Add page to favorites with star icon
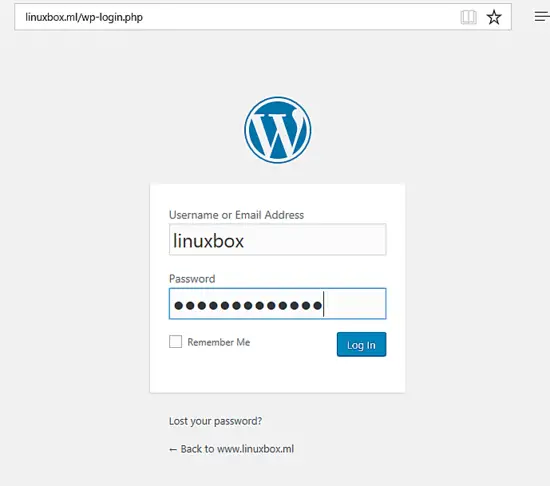 pyautogui.click(x=494, y=17)
